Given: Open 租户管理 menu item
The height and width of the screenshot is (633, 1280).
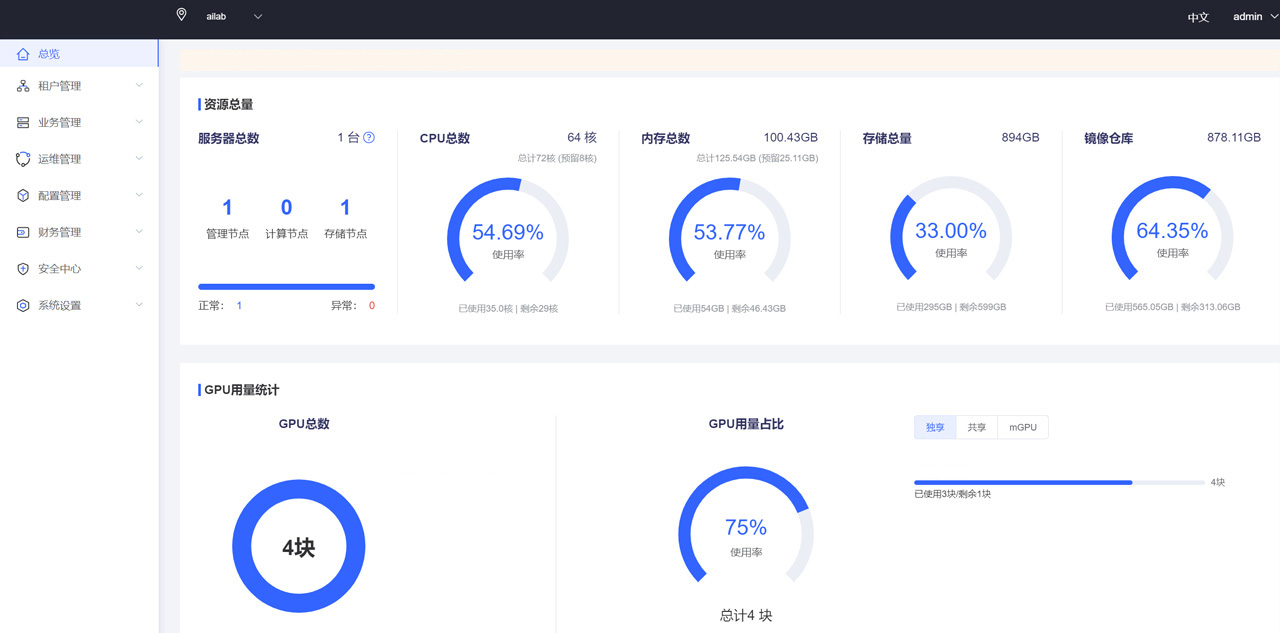Looking at the screenshot, I should [x=79, y=86].
